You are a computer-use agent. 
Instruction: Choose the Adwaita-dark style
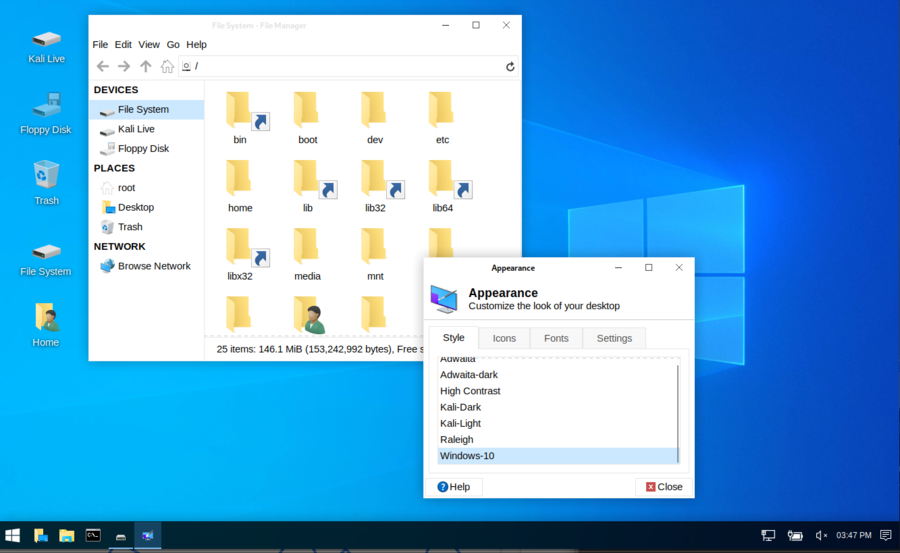[x=557, y=374]
